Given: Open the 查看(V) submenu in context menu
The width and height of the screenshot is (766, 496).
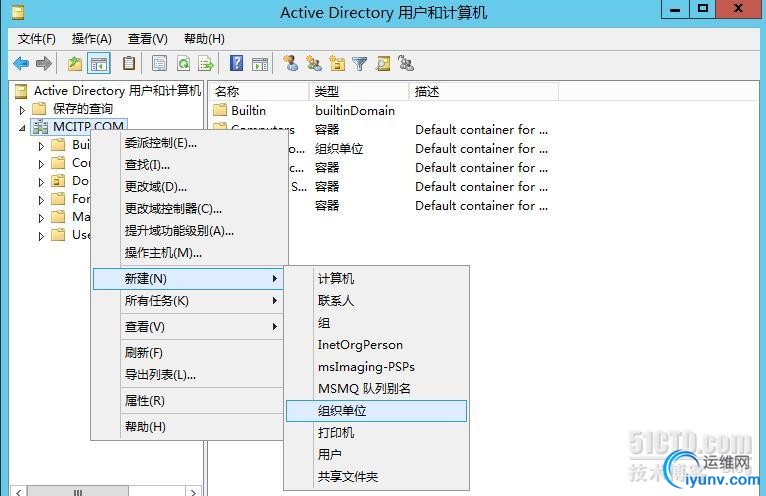Looking at the screenshot, I should (x=188, y=326).
